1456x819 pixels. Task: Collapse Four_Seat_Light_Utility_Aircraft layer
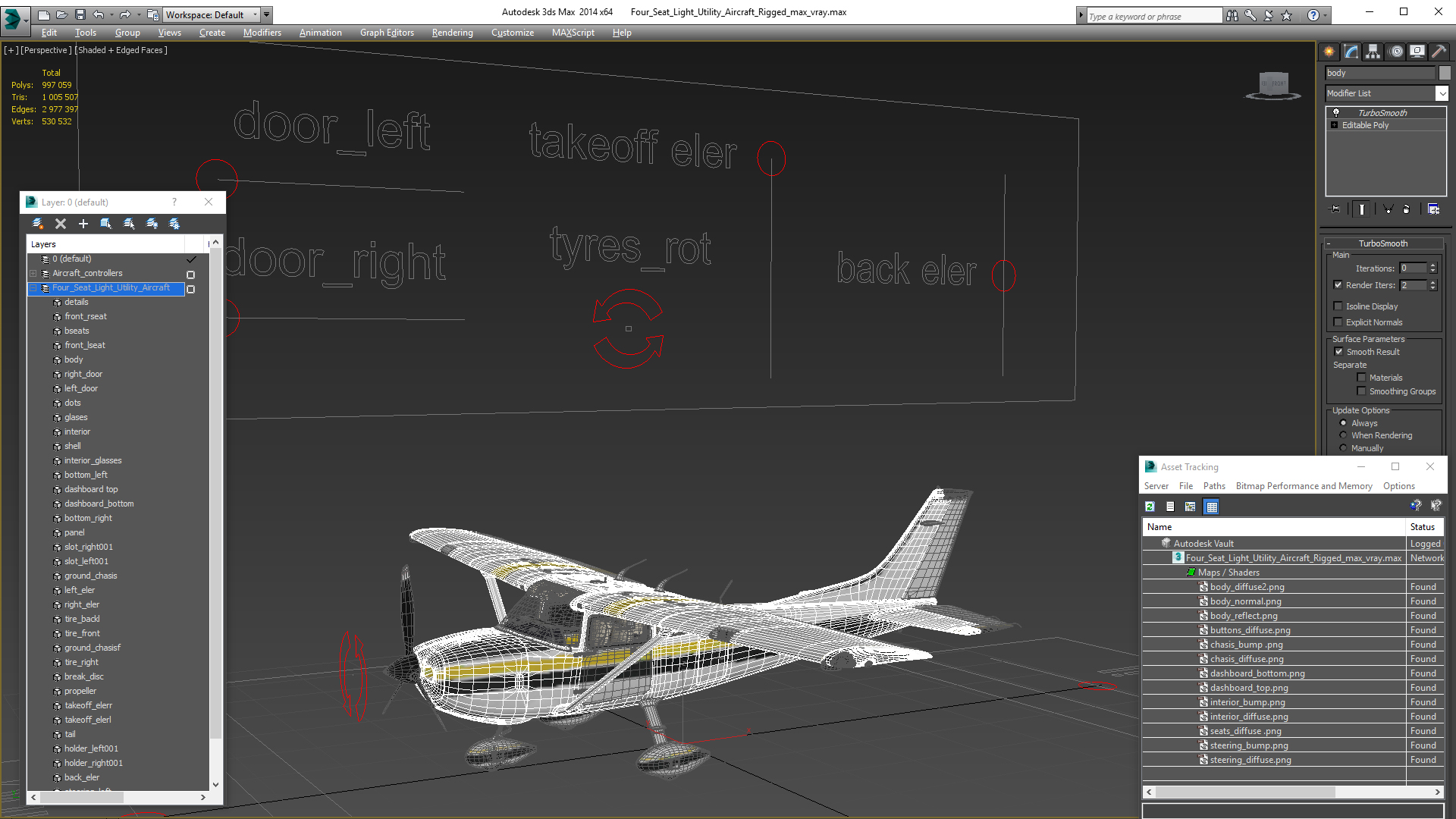point(33,288)
